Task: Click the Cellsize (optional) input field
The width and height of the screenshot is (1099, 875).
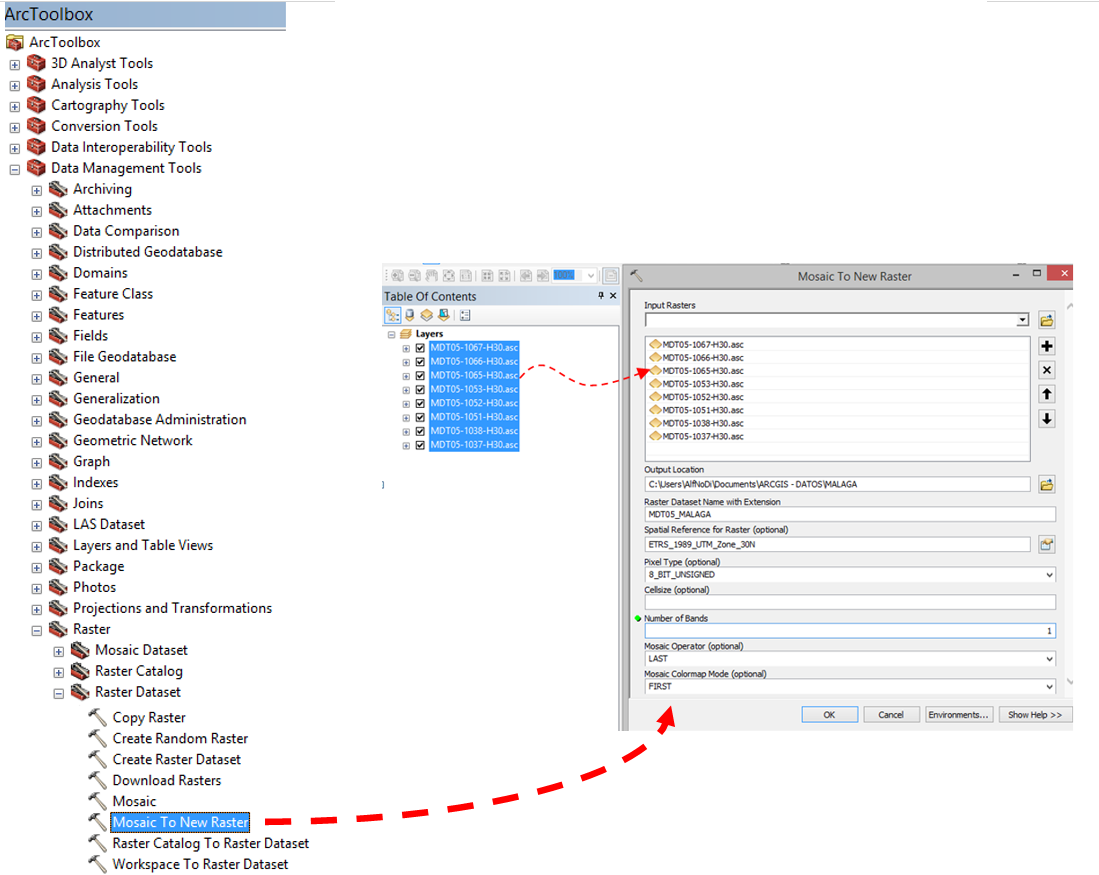Action: click(x=849, y=602)
